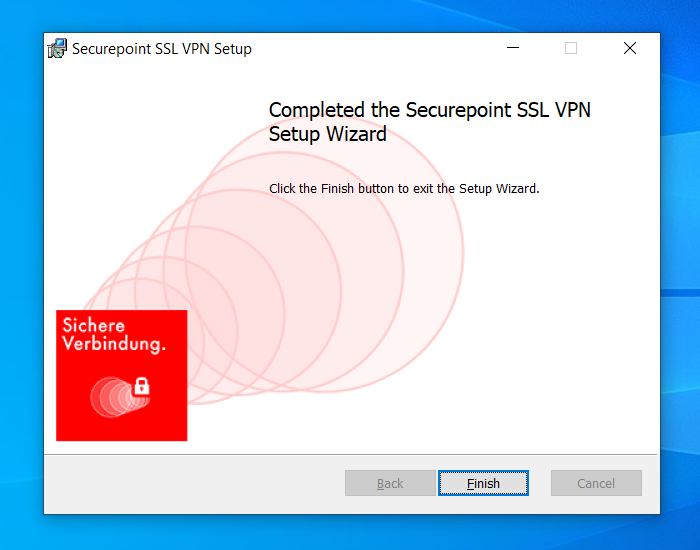Click the white padlock icon in logo

tap(142, 386)
